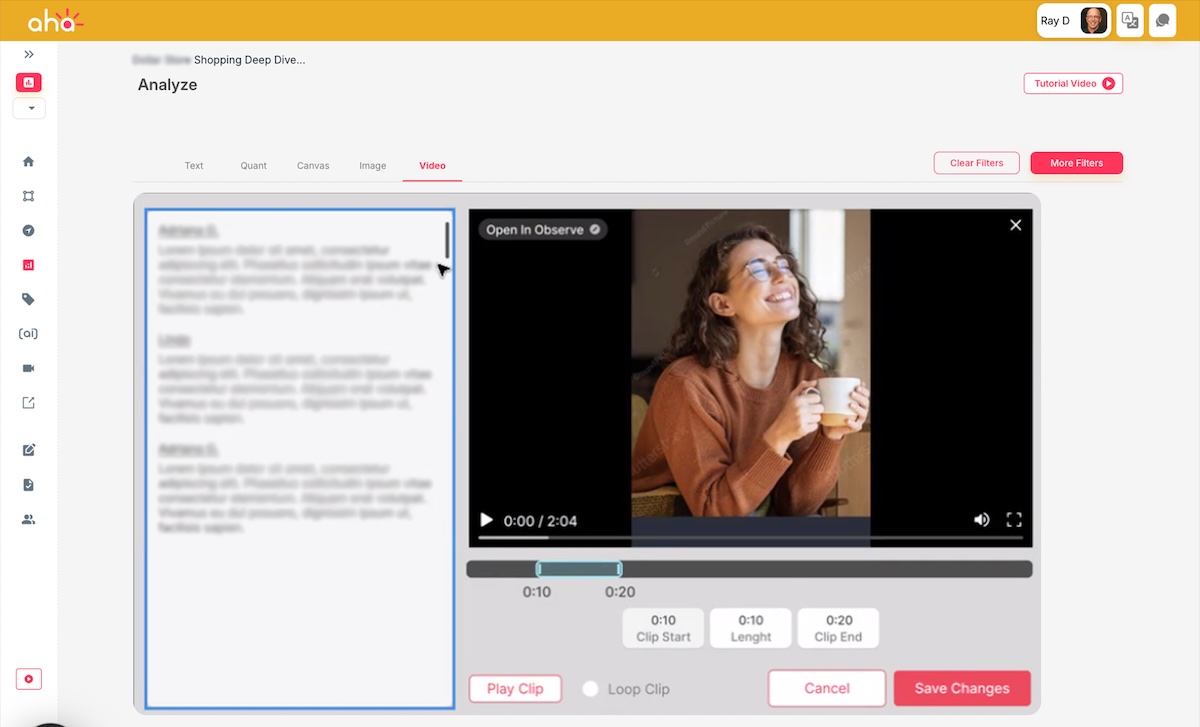
Task: Click the video progress bar
Action: (750, 538)
